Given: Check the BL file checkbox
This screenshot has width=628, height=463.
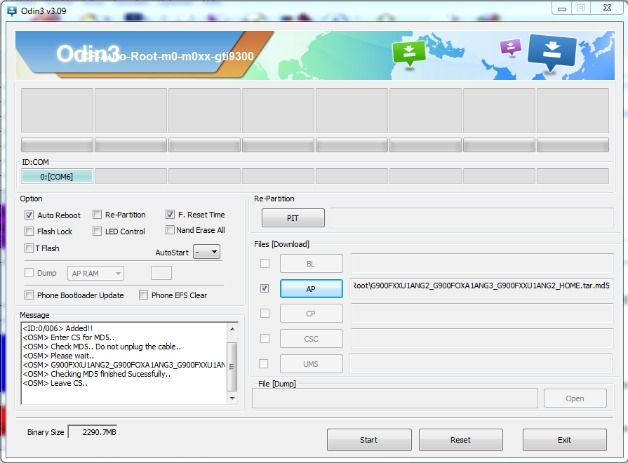Looking at the screenshot, I should (265, 264).
